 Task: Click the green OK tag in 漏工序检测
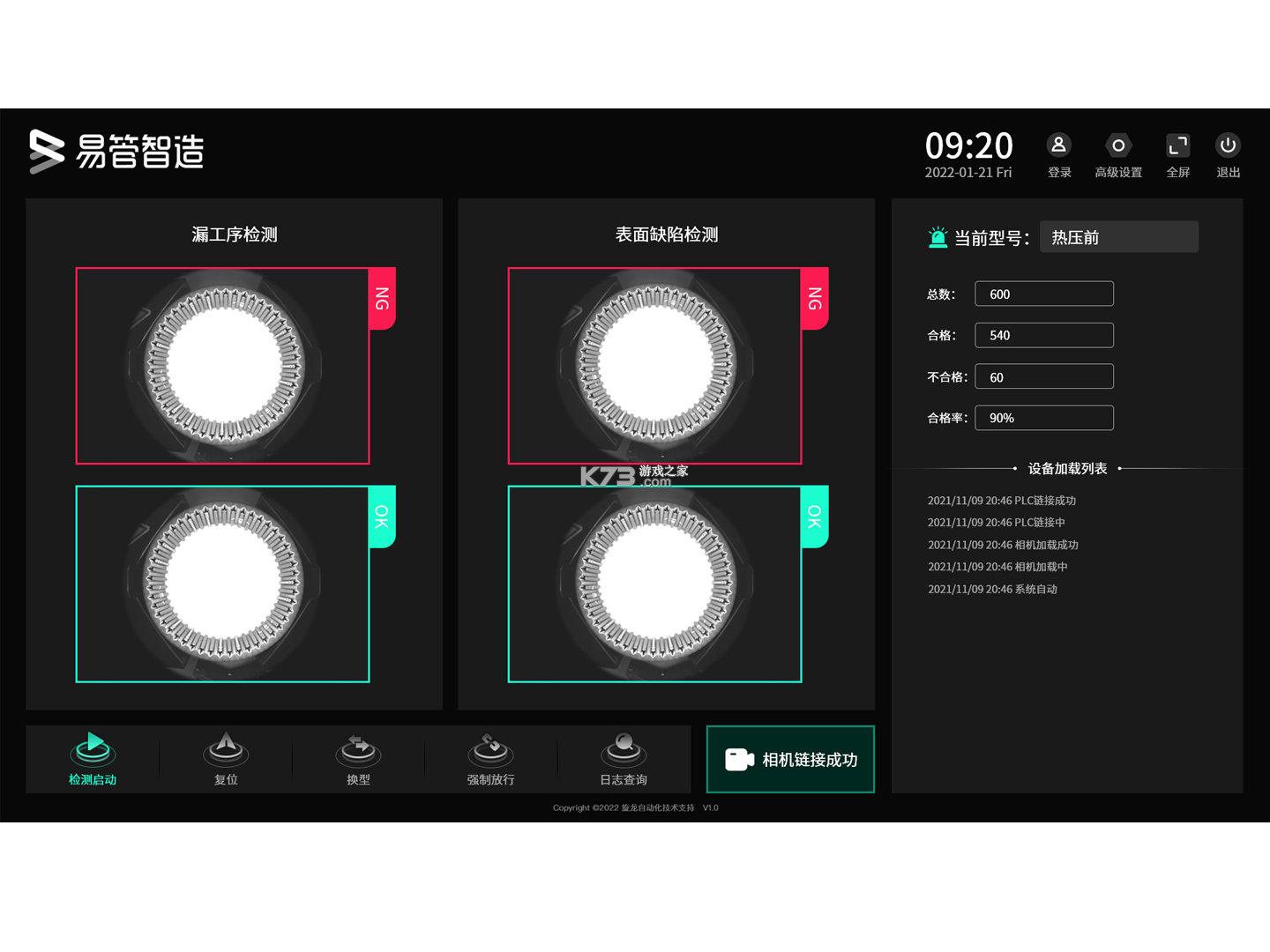tap(382, 517)
